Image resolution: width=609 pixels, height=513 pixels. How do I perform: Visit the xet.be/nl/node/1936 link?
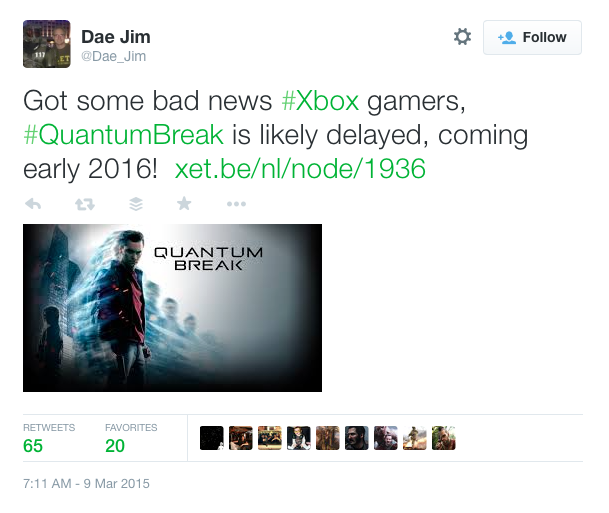coord(300,169)
